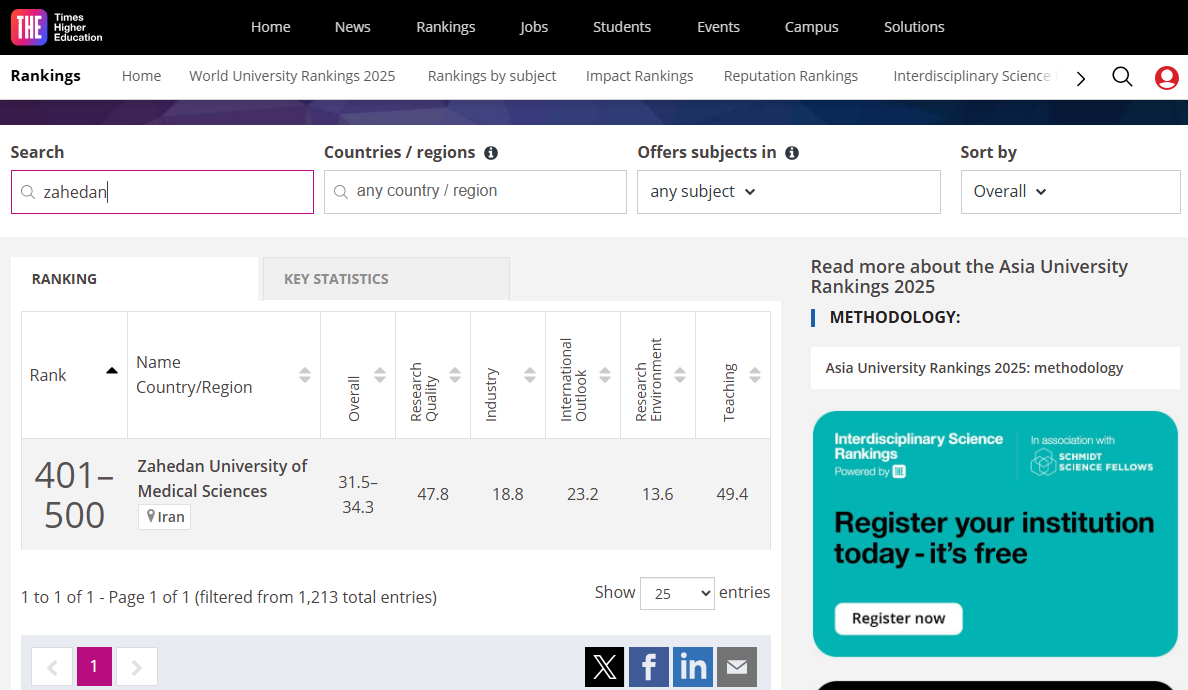Sort table by Research Quality arrows
Image resolution: width=1188 pixels, height=690 pixels.
coord(455,375)
